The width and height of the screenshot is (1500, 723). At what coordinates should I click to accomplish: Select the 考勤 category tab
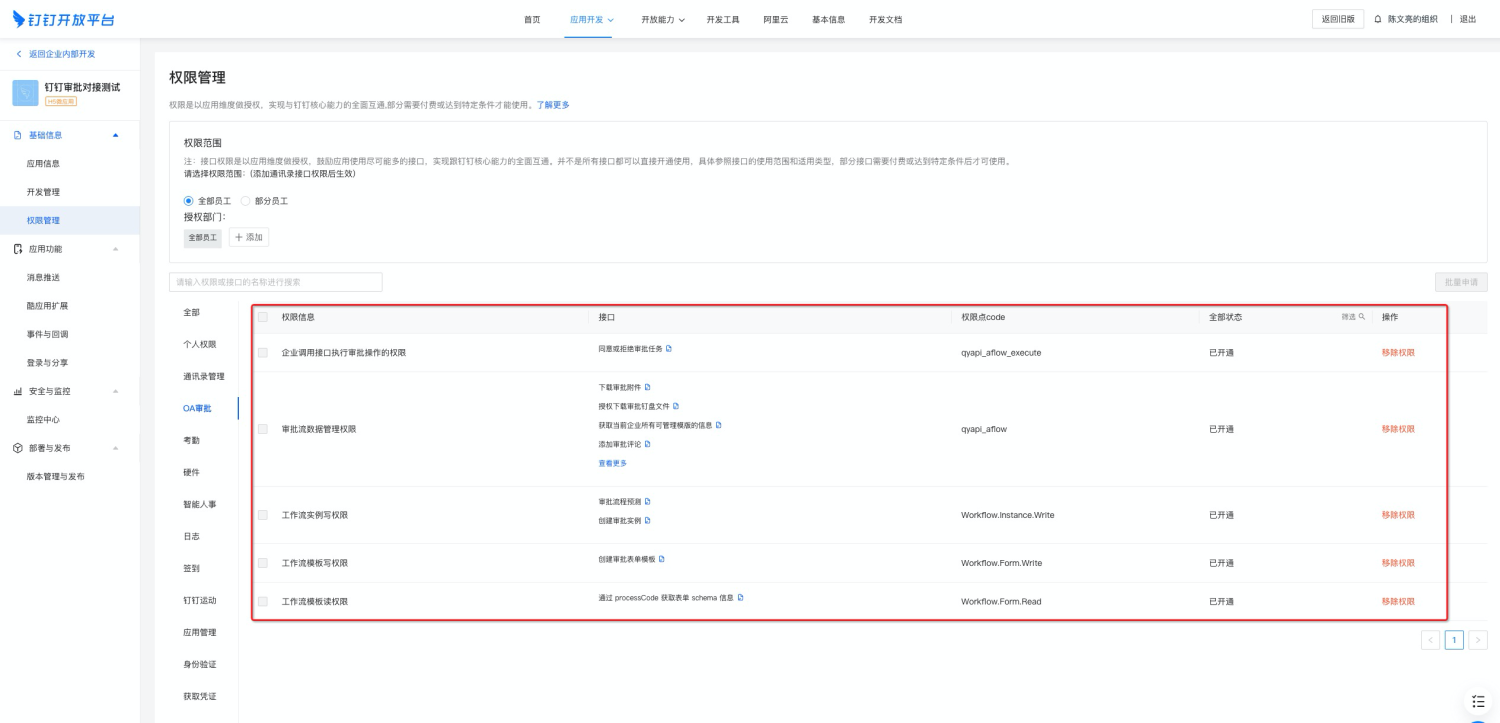pyautogui.click(x=191, y=440)
